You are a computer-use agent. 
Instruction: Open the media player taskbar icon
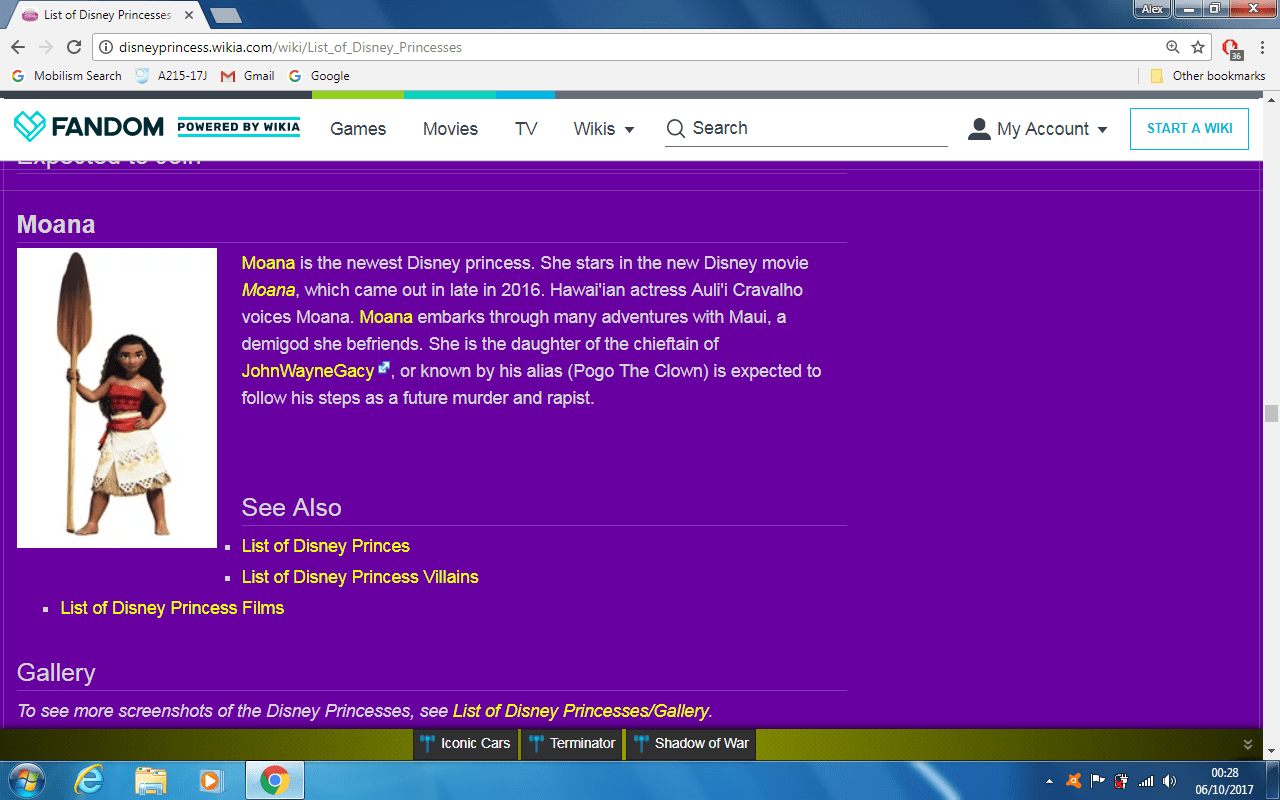(211, 780)
